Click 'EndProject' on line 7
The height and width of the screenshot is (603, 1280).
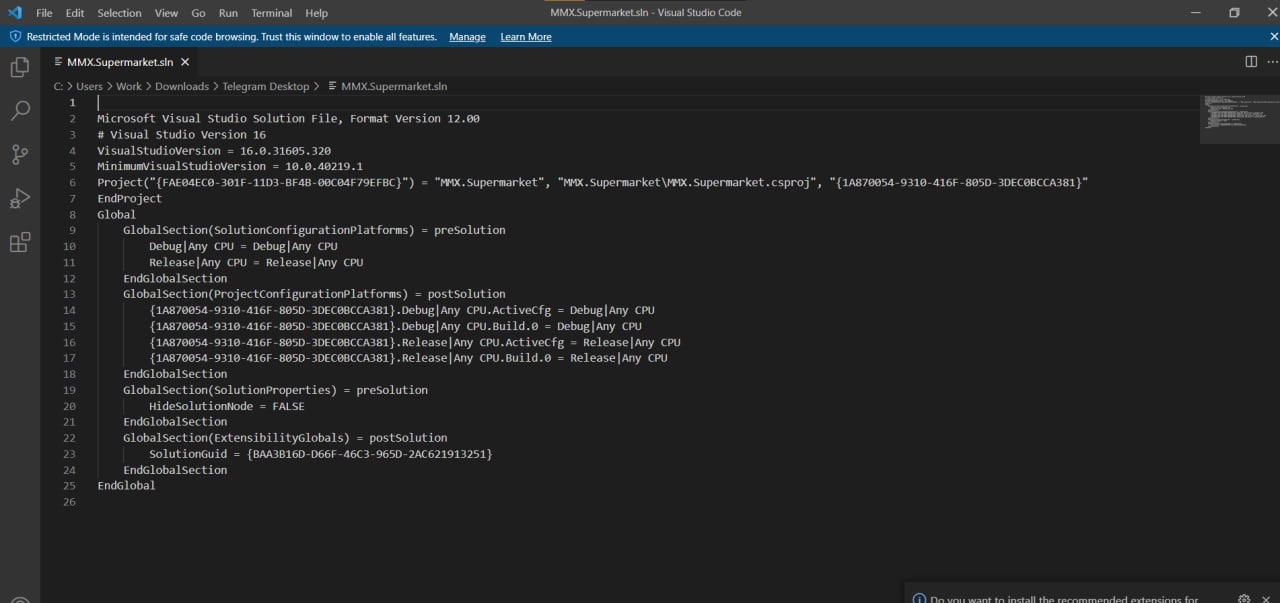click(129, 198)
